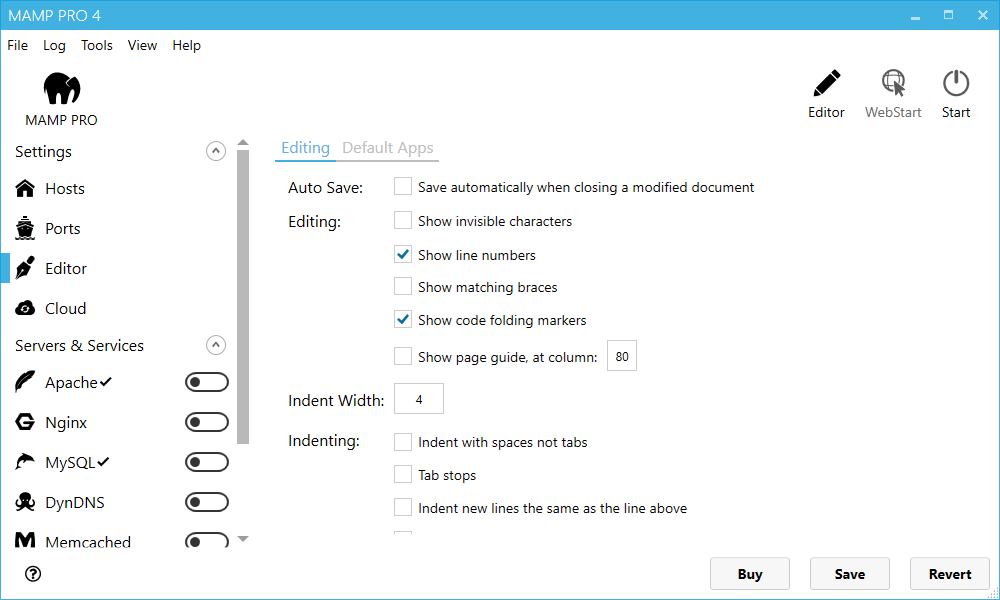Toggle the Nginx server switch
Screen dimensions: 1000x600
[207, 422]
